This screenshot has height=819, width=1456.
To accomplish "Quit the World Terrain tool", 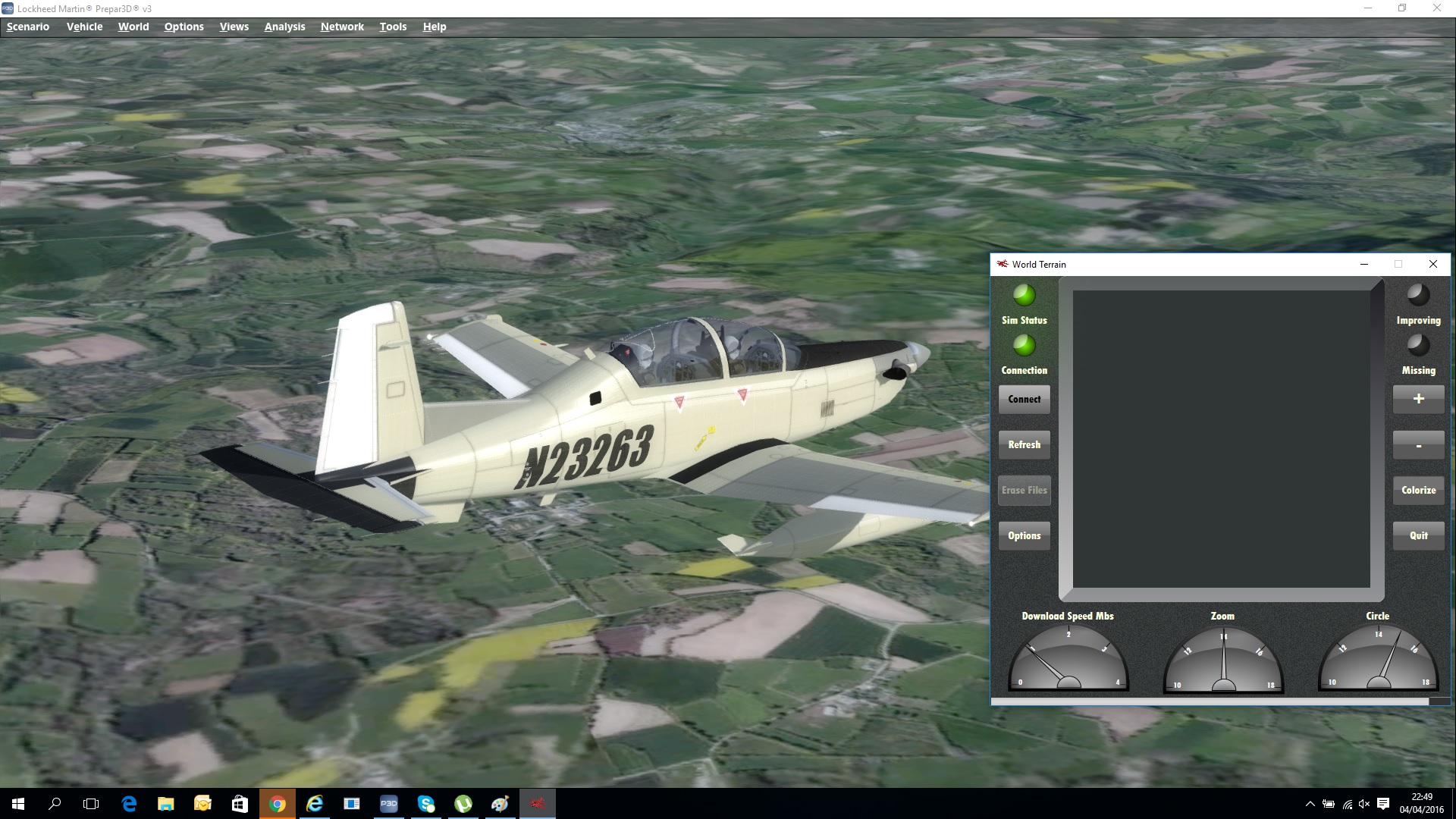I will (x=1418, y=535).
